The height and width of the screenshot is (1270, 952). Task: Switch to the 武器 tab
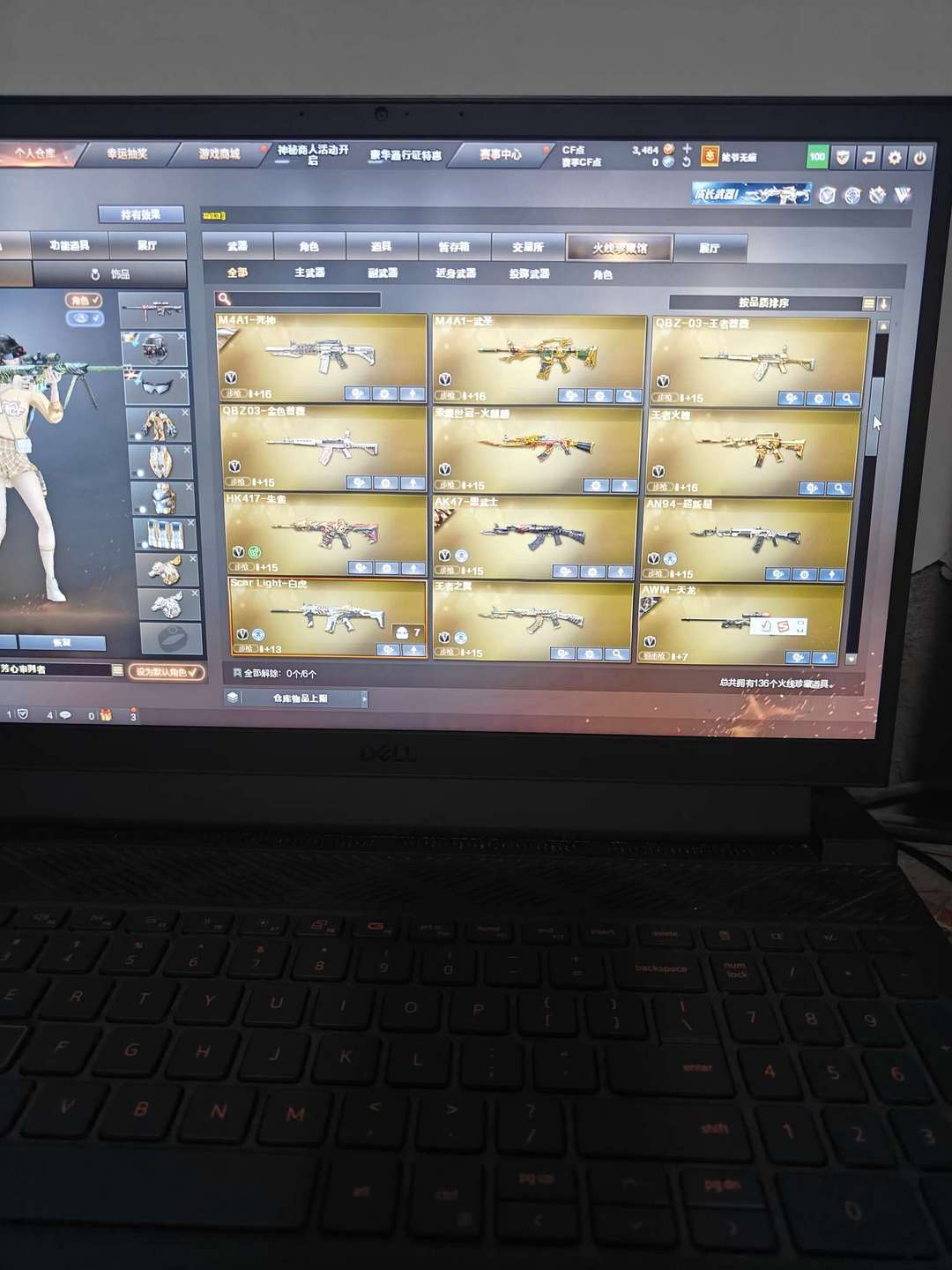pyautogui.click(x=237, y=246)
